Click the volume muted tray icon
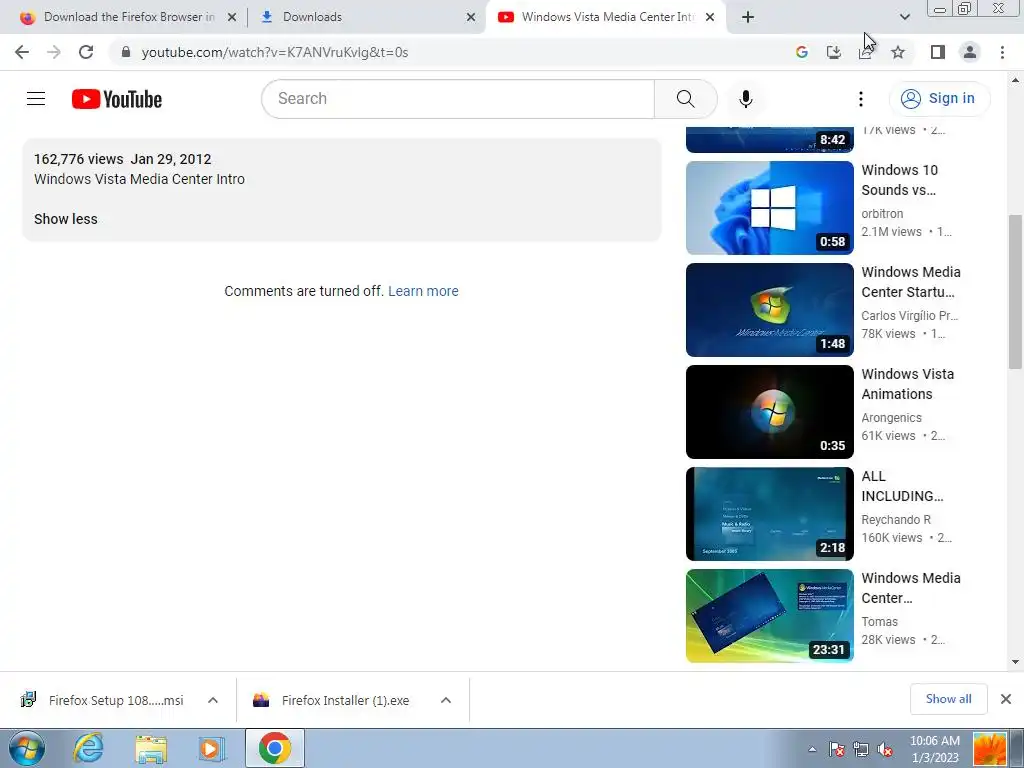The height and width of the screenshot is (768, 1024). (x=885, y=750)
